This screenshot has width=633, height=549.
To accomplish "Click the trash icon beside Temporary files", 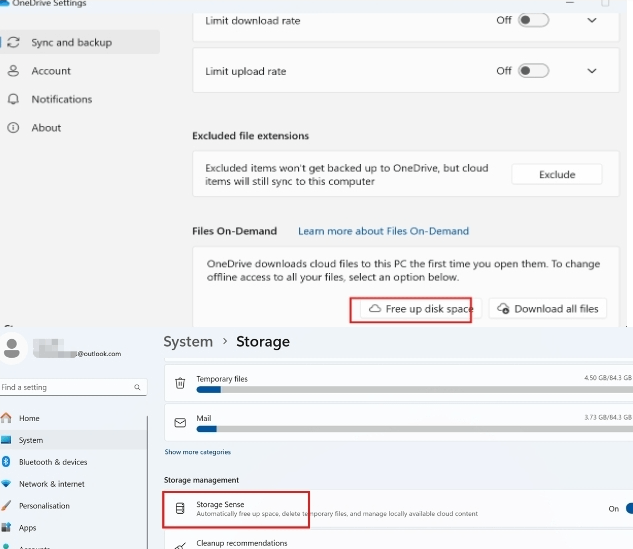I will pyautogui.click(x=180, y=383).
